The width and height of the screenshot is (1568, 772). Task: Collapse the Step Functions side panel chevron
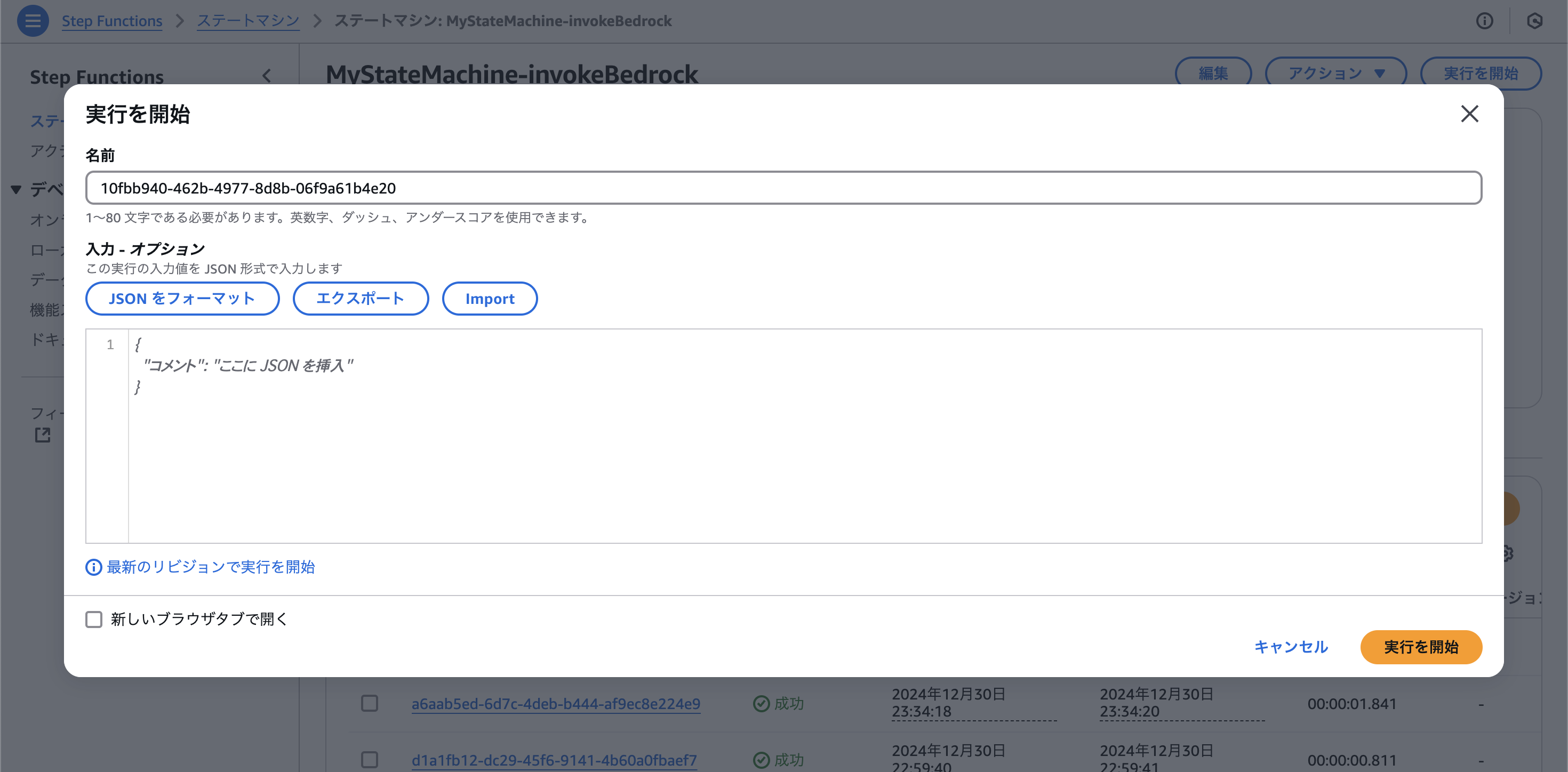coord(267,76)
